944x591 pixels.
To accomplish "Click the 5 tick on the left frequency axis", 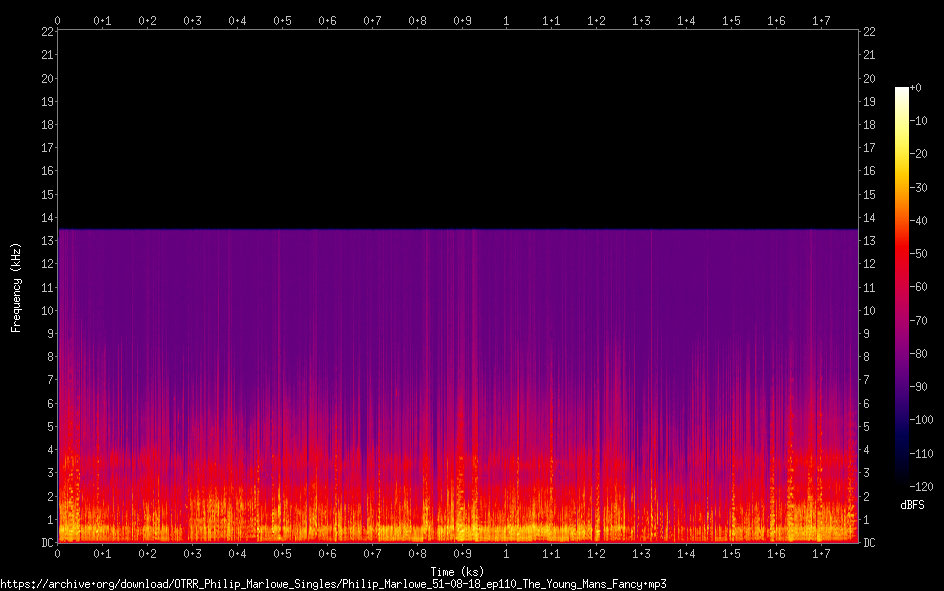I will tap(50, 427).
